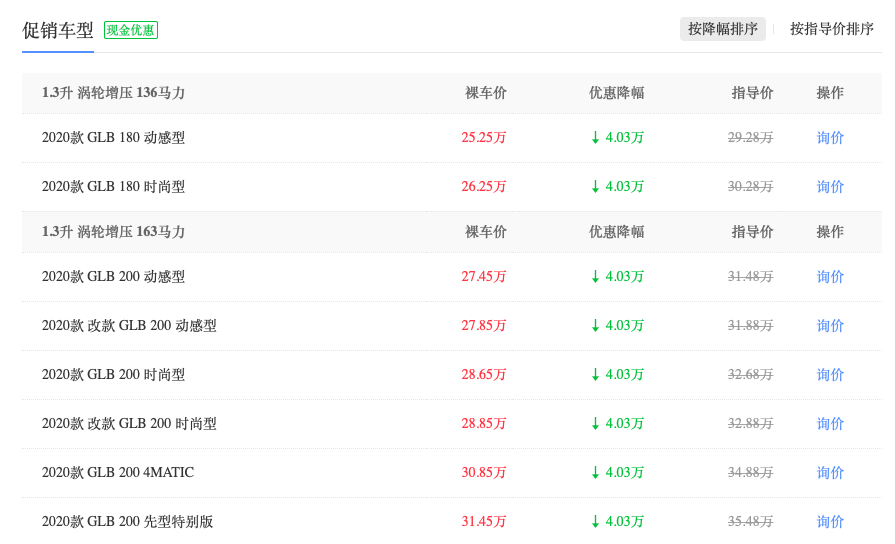Viewport: 895px width, 544px height.
Task: Select price 28.65万
Action: click(484, 375)
